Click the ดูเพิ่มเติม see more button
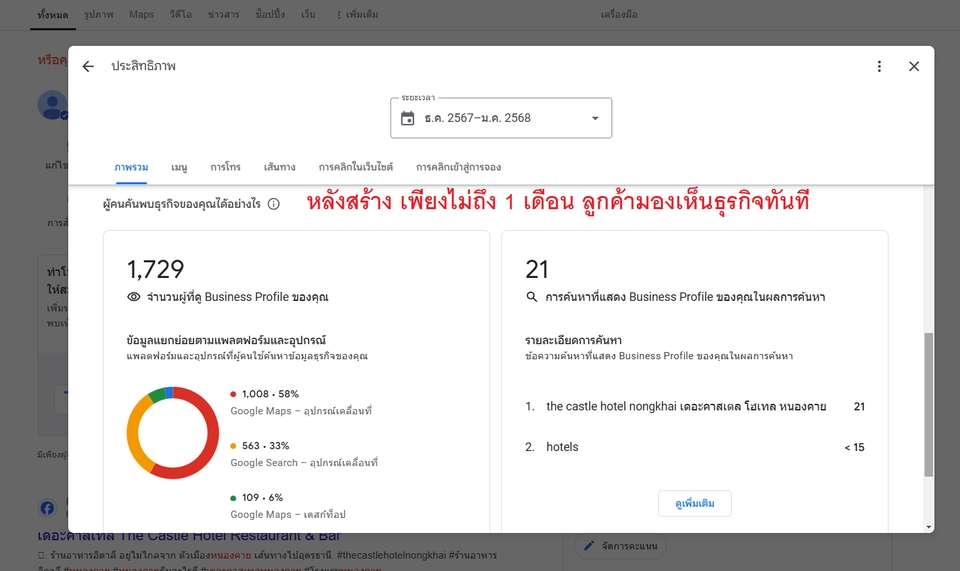Screen dimensions: 960x571 point(694,503)
